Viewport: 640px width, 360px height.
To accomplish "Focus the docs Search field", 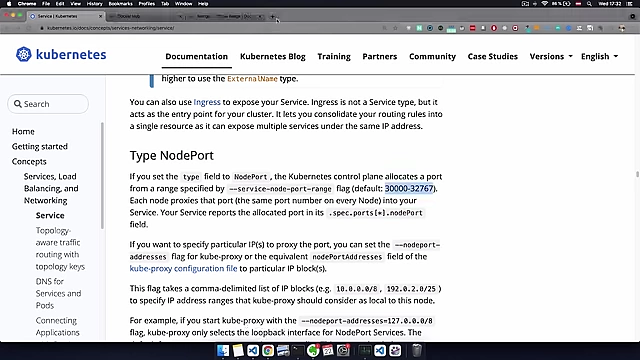I will pos(48,104).
